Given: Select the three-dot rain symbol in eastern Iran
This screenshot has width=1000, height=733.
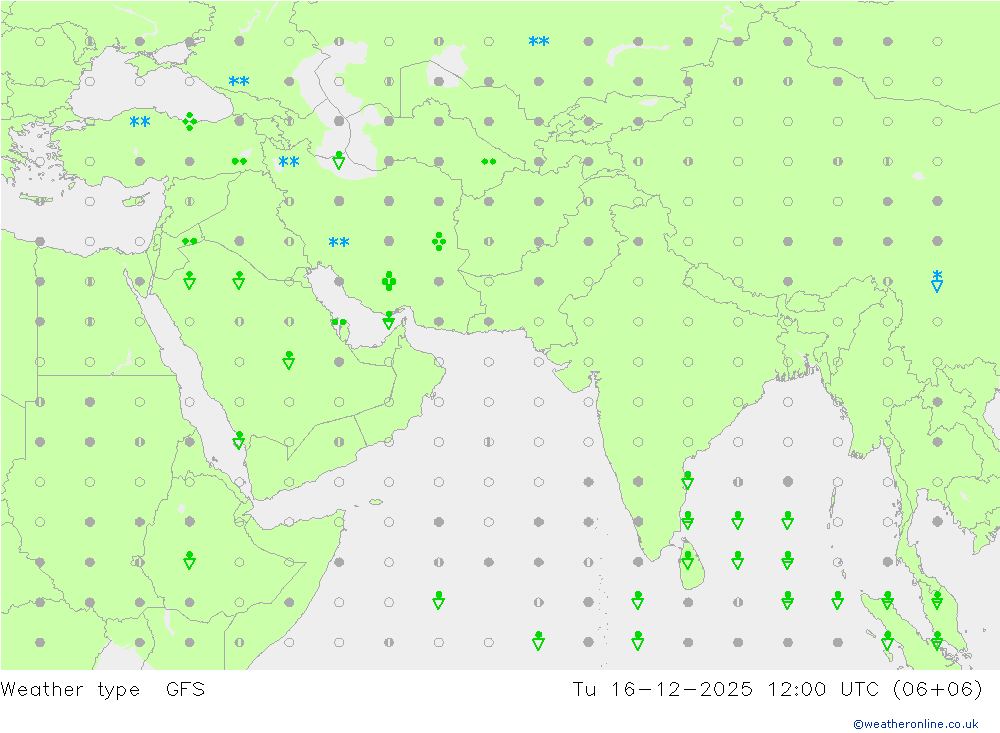Looking at the screenshot, I should tap(439, 241).
